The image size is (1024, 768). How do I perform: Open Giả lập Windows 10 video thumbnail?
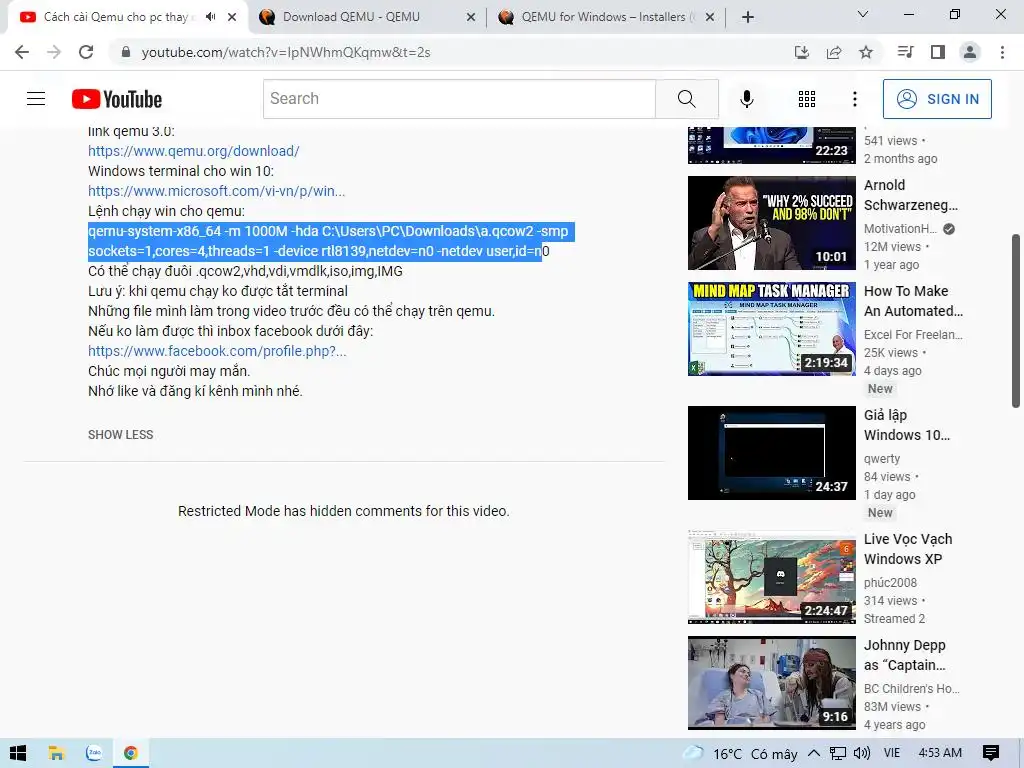click(771, 453)
